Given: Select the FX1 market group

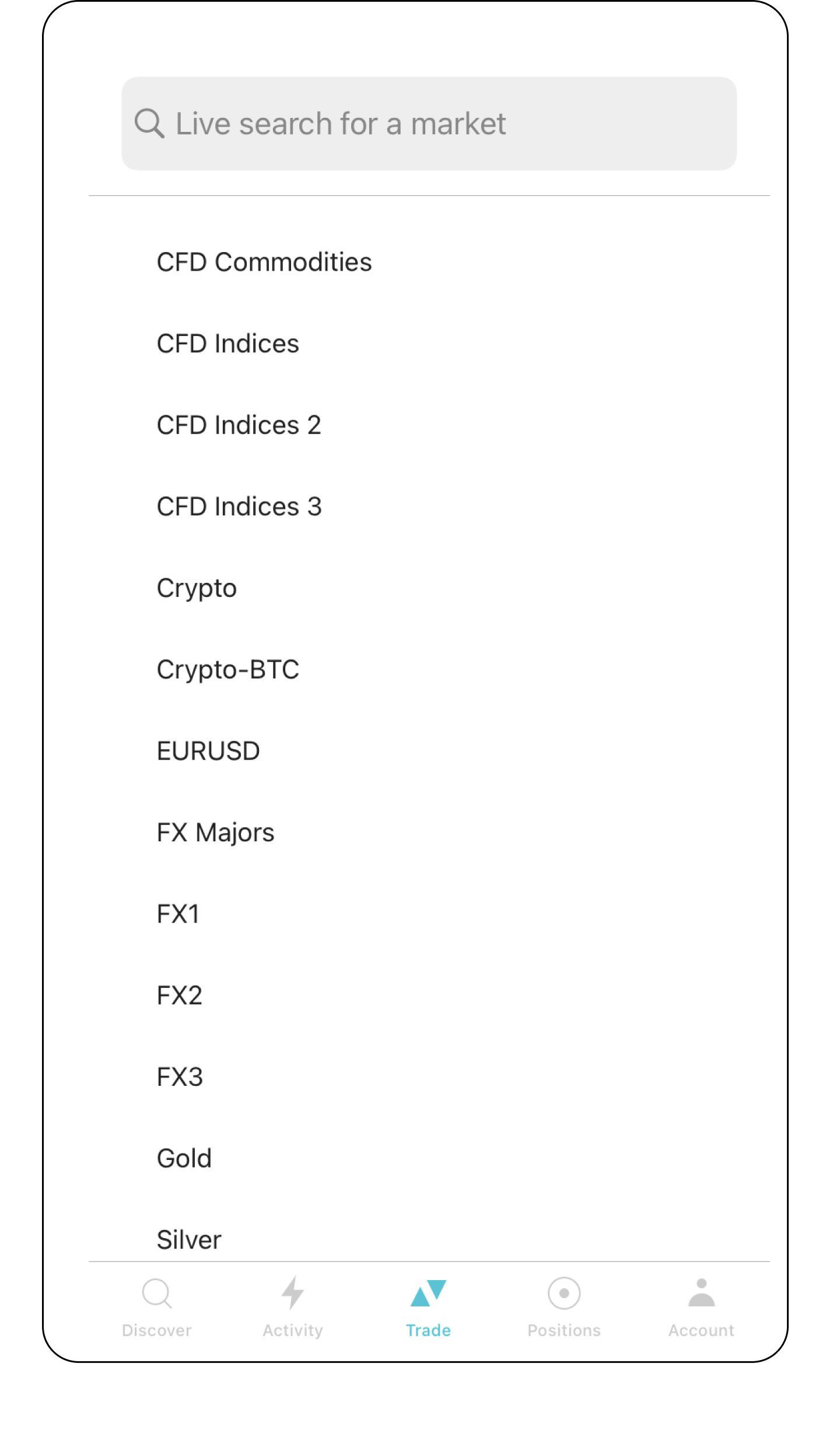Looking at the screenshot, I should pos(178,914).
